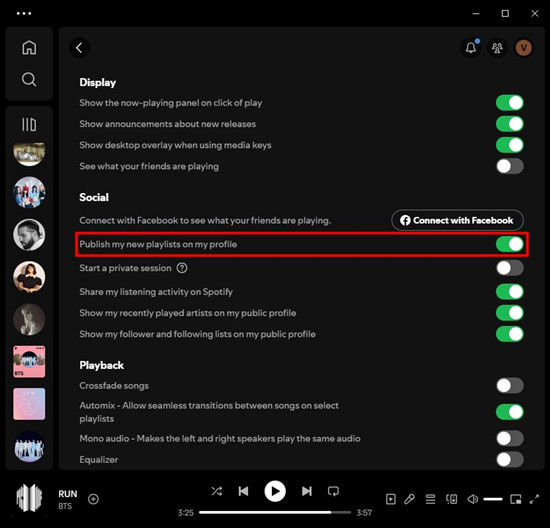This screenshot has width=550, height=528.
Task: Open the pink BTS playlist in library
Action: (29, 361)
